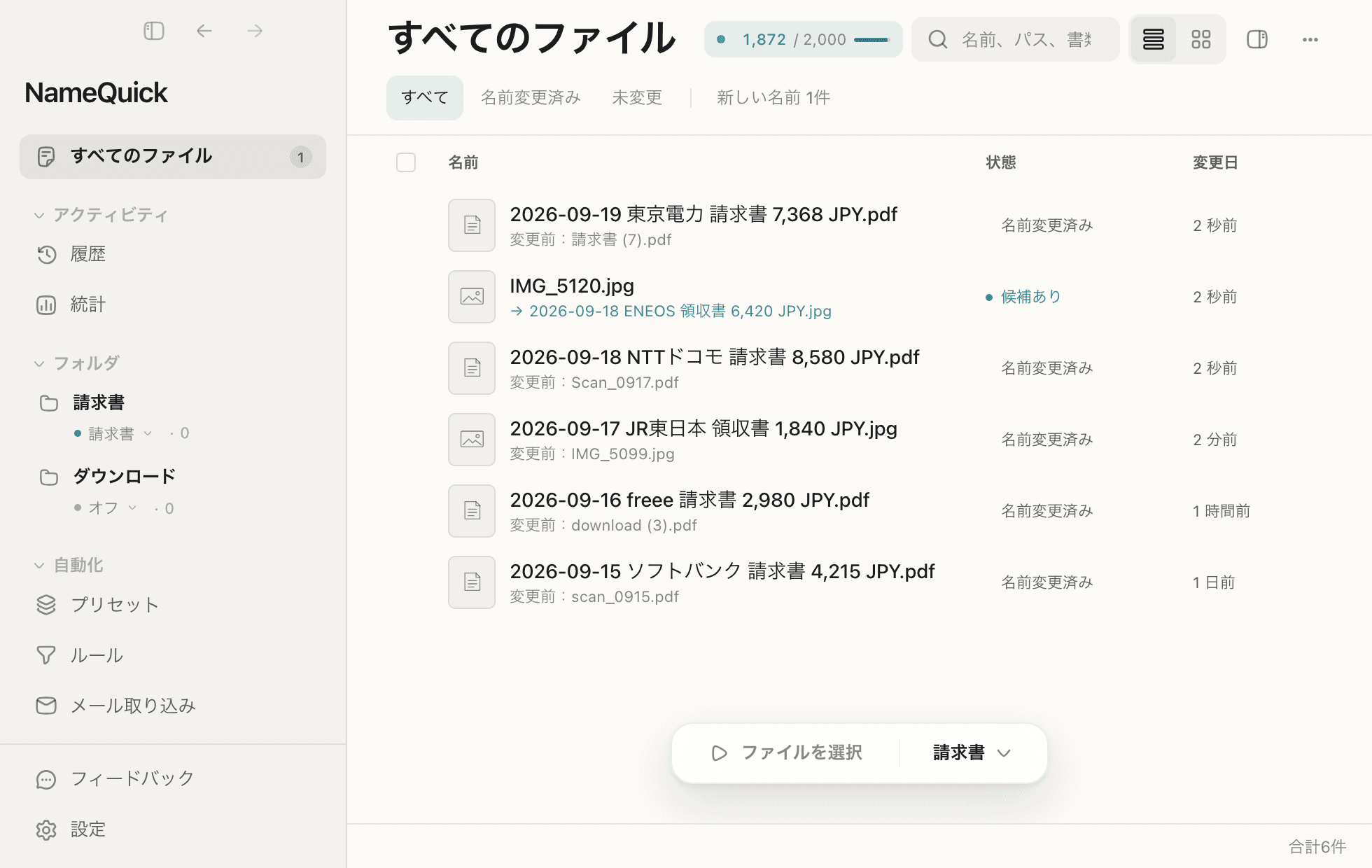Select the NTTドコモ 請求書 8,580 JPY.pdf row
1372x868 pixels.
tap(860, 368)
